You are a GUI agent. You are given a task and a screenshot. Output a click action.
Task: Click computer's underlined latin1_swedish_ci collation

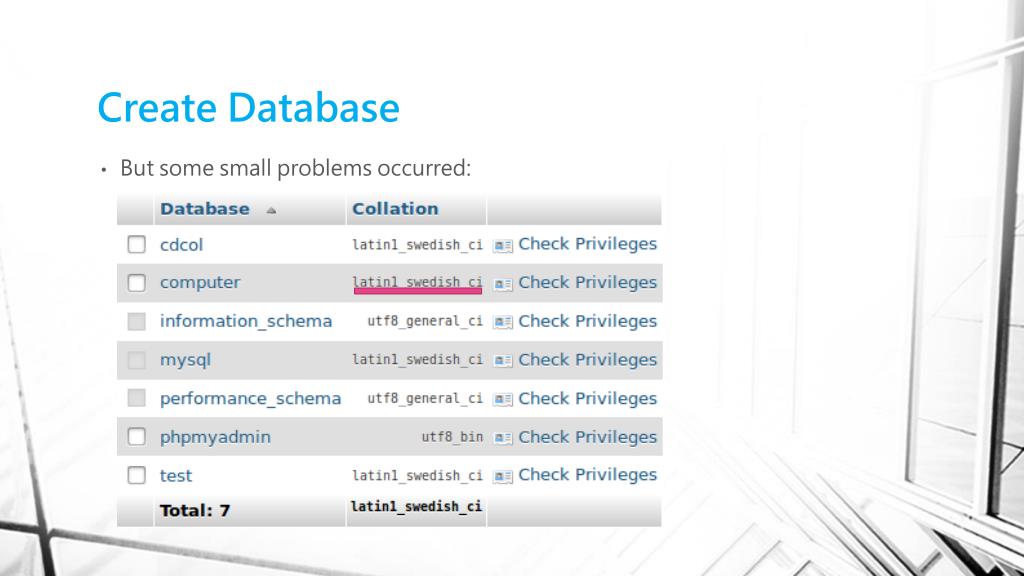click(417, 282)
